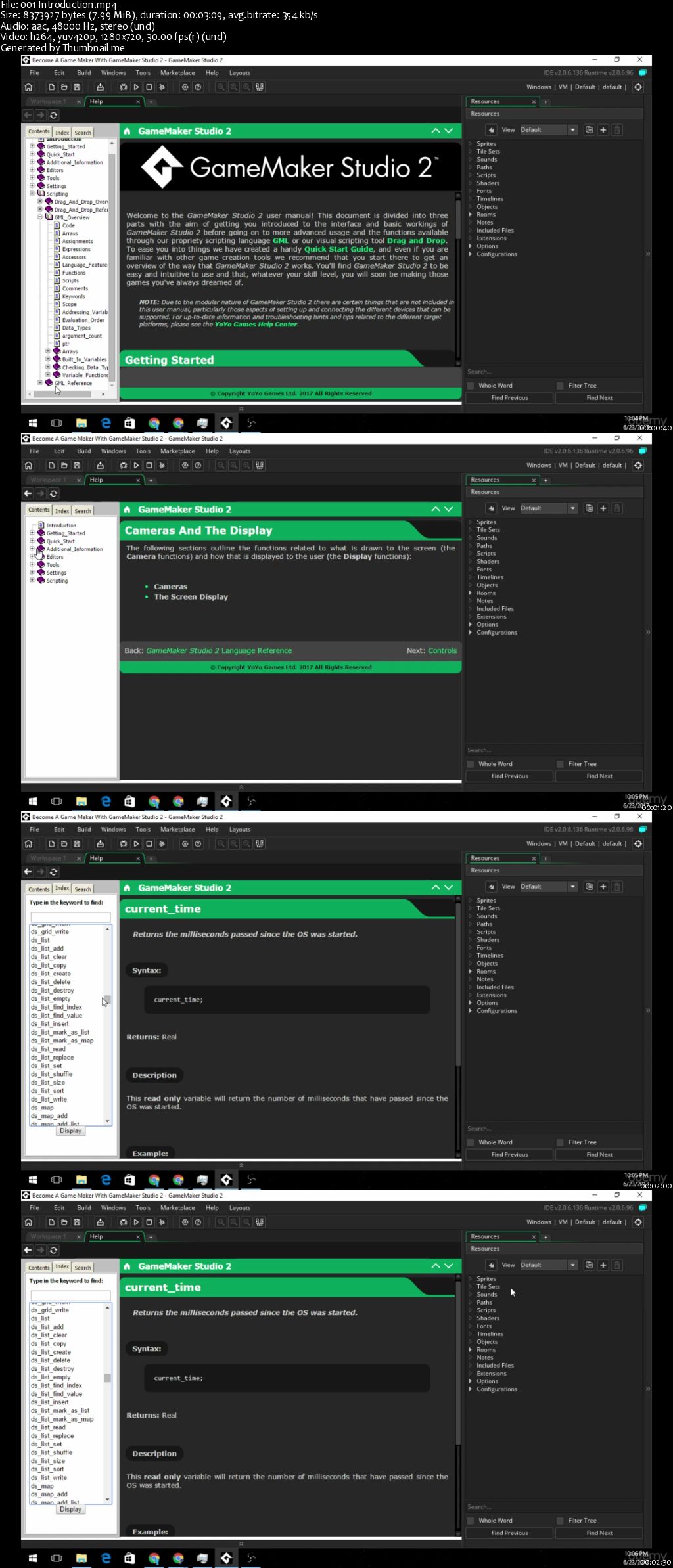The height and width of the screenshot is (1568, 673).
Task: Click Resources delete trash icon in the 00:01:20 frame
Action: (616, 508)
